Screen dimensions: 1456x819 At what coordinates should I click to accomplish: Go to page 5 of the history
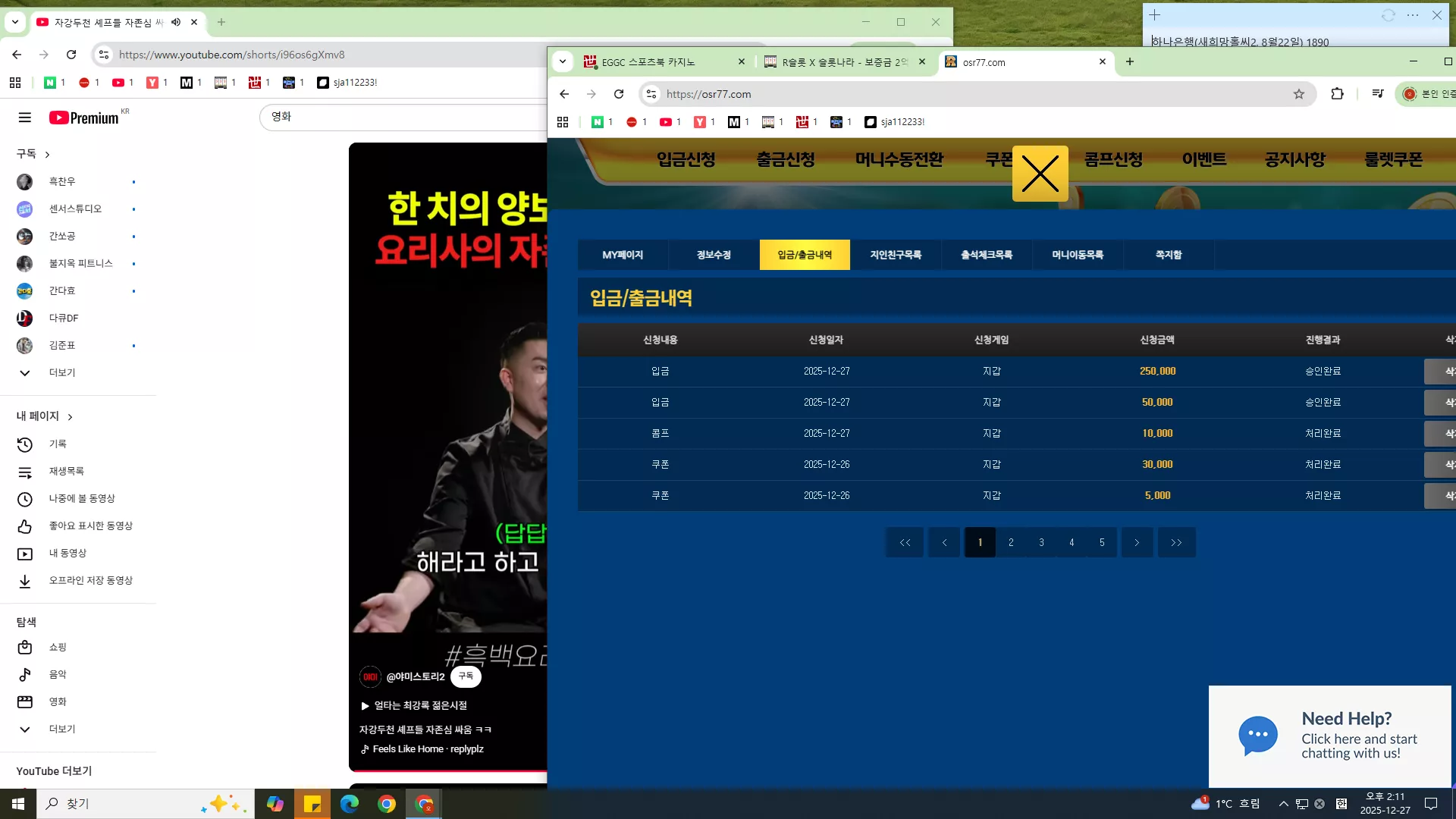1102,542
